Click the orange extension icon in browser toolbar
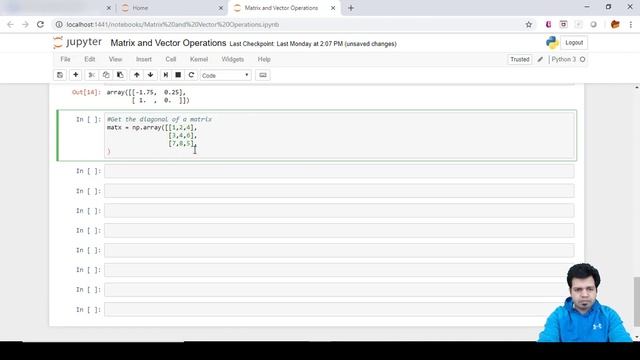Image resolution: width=640 pixels, height=360 pixels. pyautogui.click(x=615, y=24)
